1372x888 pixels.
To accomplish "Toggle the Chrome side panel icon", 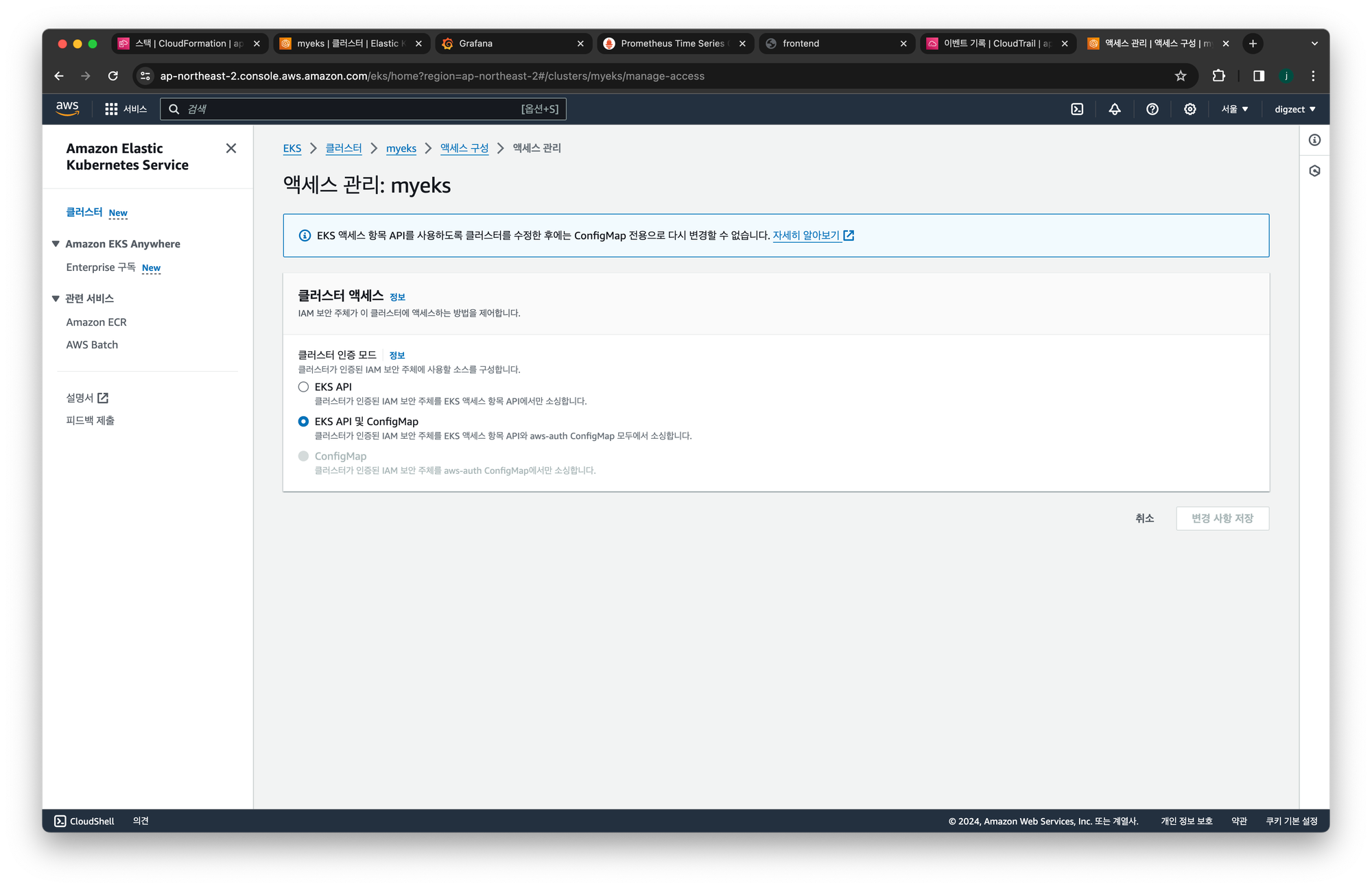I will (x=1259, y=76).
